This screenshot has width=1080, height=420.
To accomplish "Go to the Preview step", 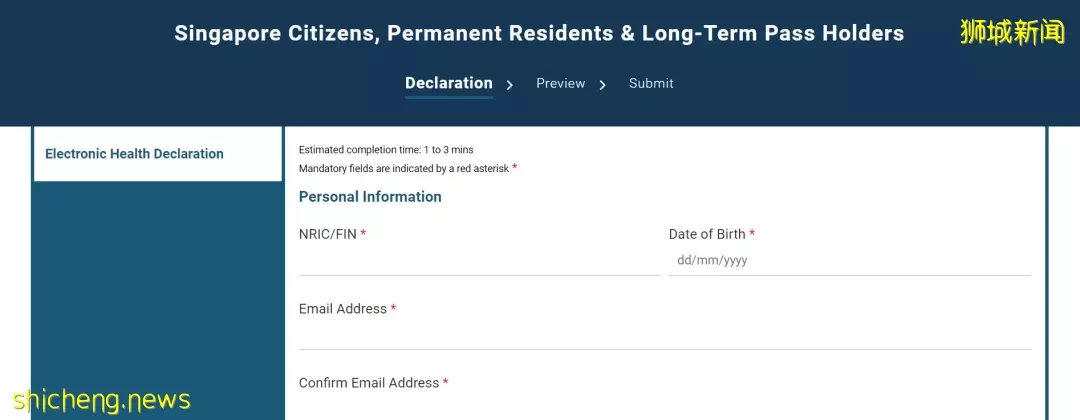I will coord(561,83).
